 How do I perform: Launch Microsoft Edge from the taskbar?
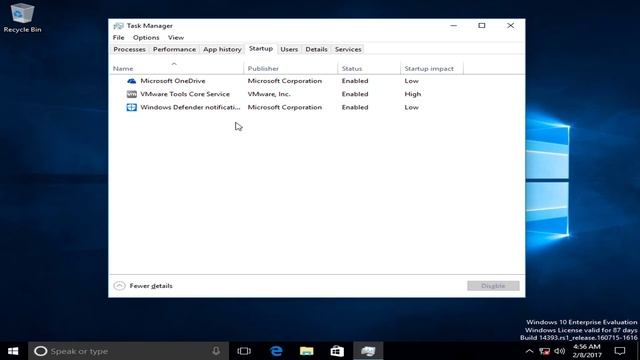pyautogui.click(x=276, y=351)
